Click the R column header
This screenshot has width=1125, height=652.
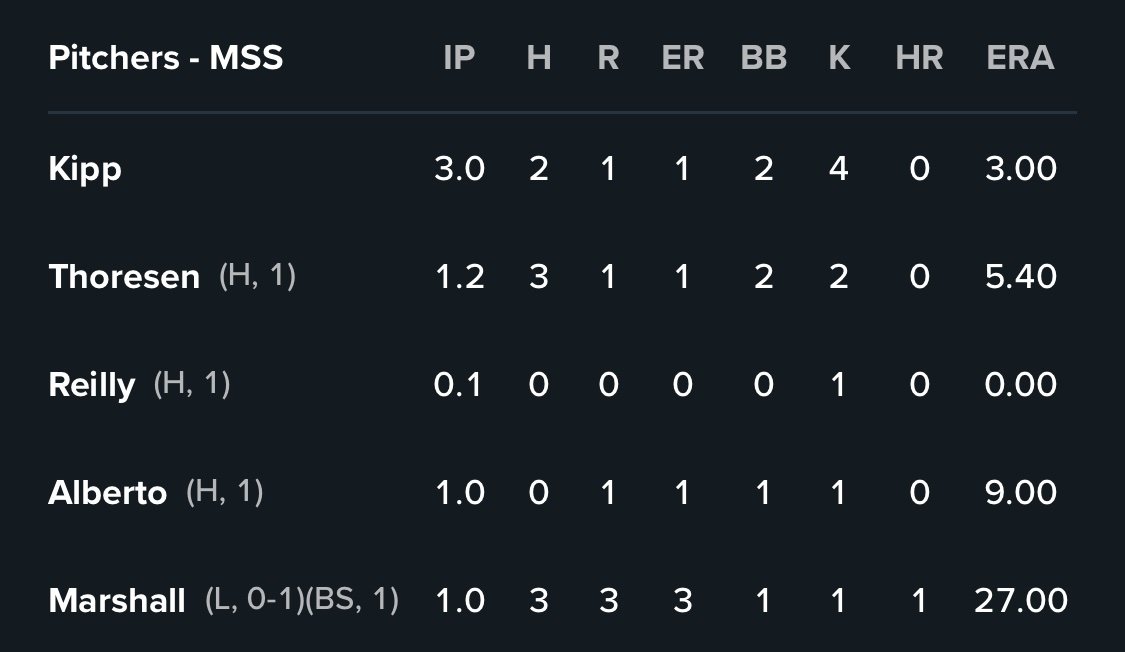pyautogui.click(x=608, y=58)
